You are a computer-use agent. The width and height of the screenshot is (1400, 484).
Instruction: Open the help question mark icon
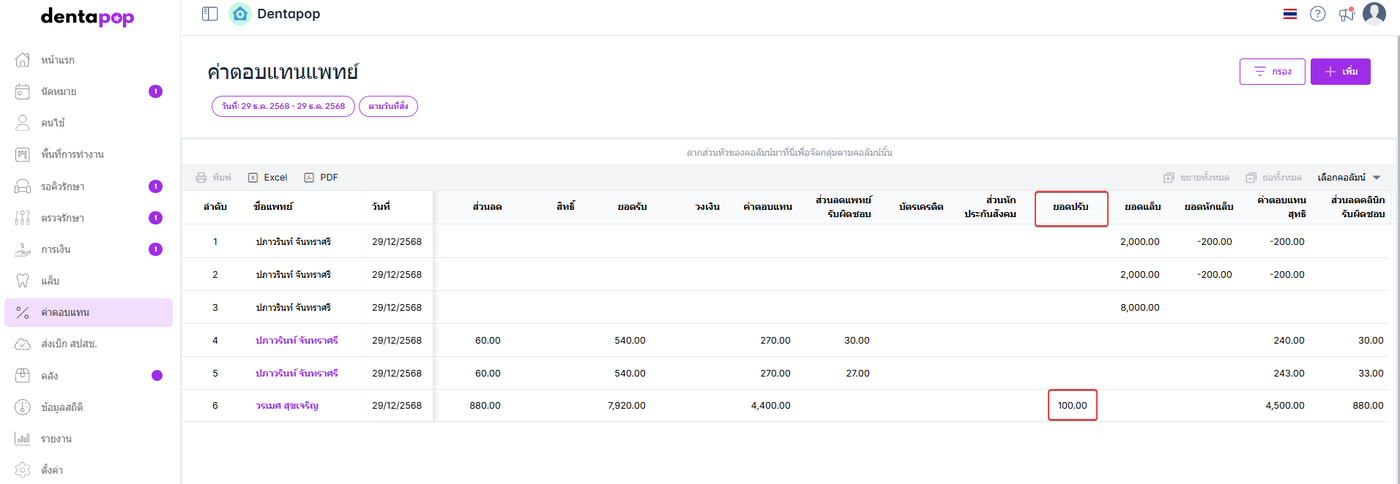[x=1318, y=14]
